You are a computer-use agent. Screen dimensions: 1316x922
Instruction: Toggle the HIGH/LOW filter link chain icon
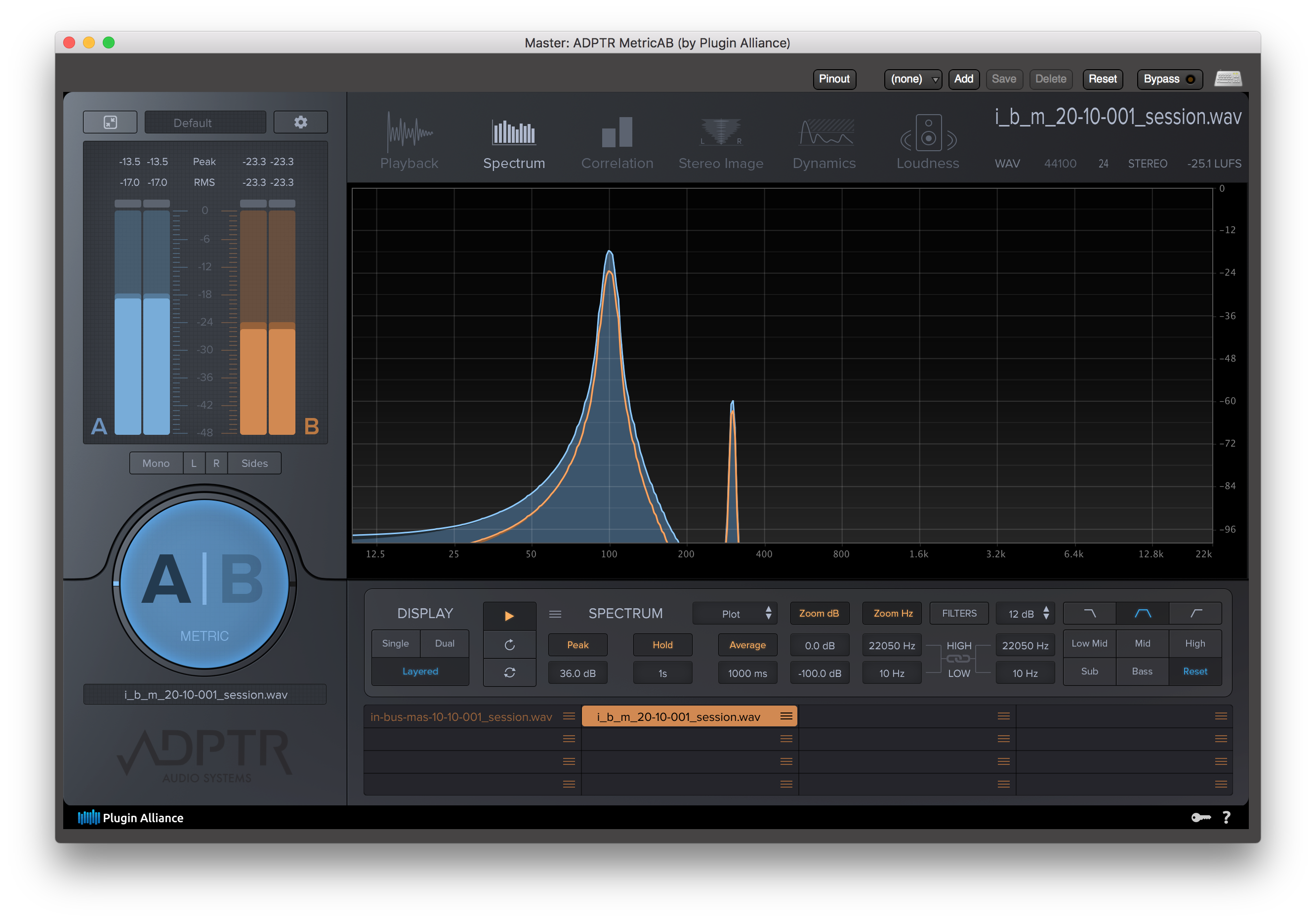click(x=958, y=659)
